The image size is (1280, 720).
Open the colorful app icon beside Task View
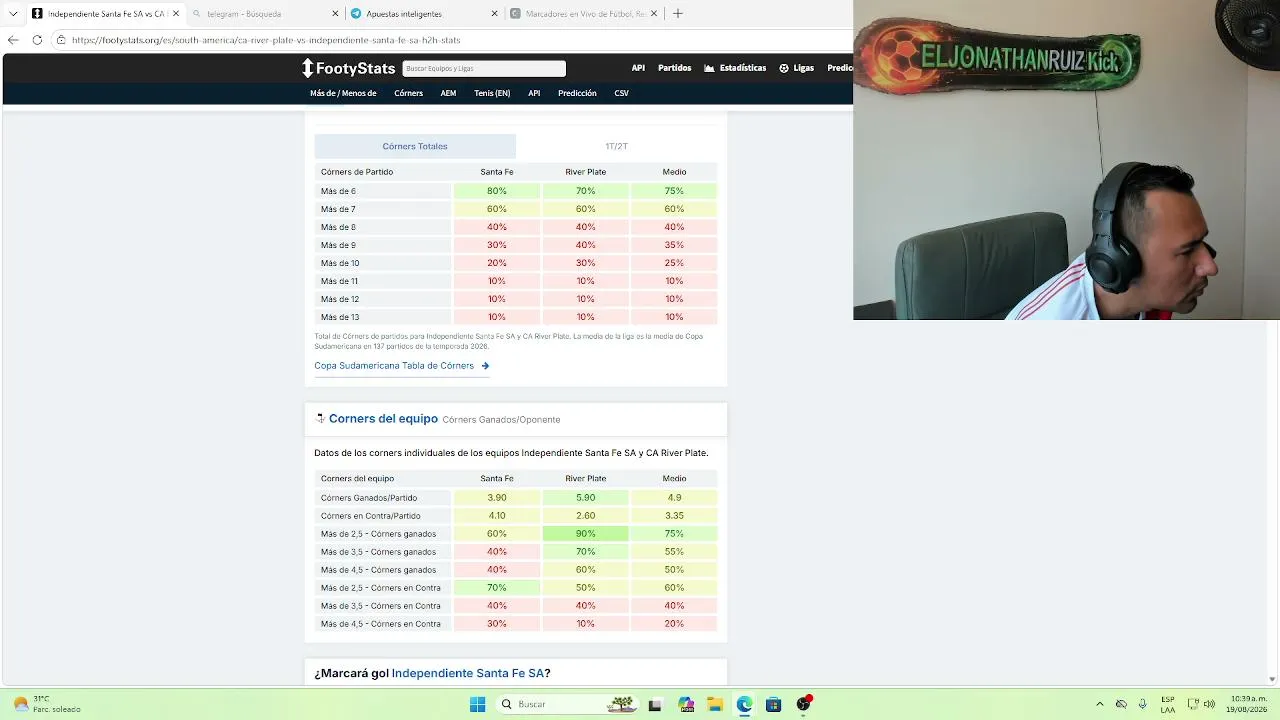(685, 704)
